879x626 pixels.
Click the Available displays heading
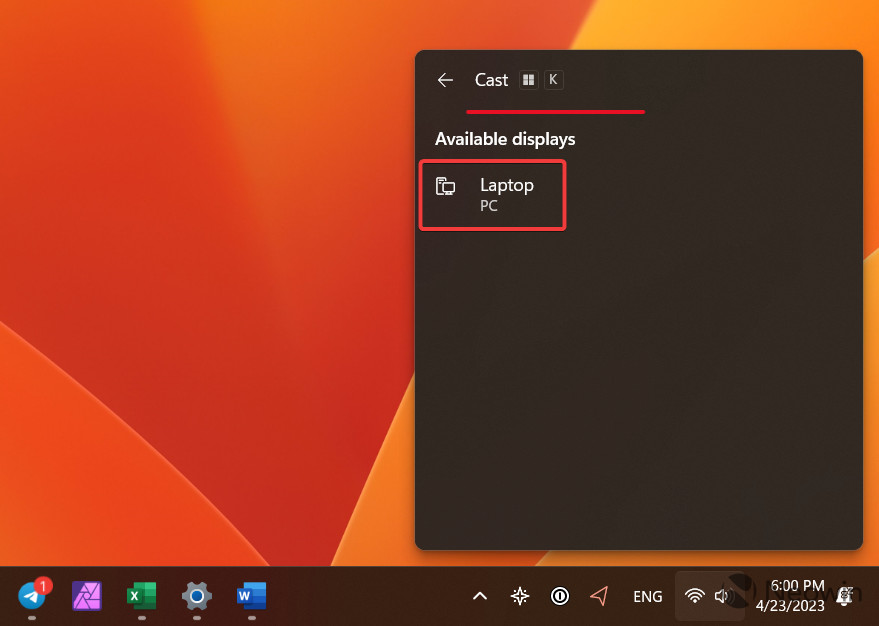[505, 139]
